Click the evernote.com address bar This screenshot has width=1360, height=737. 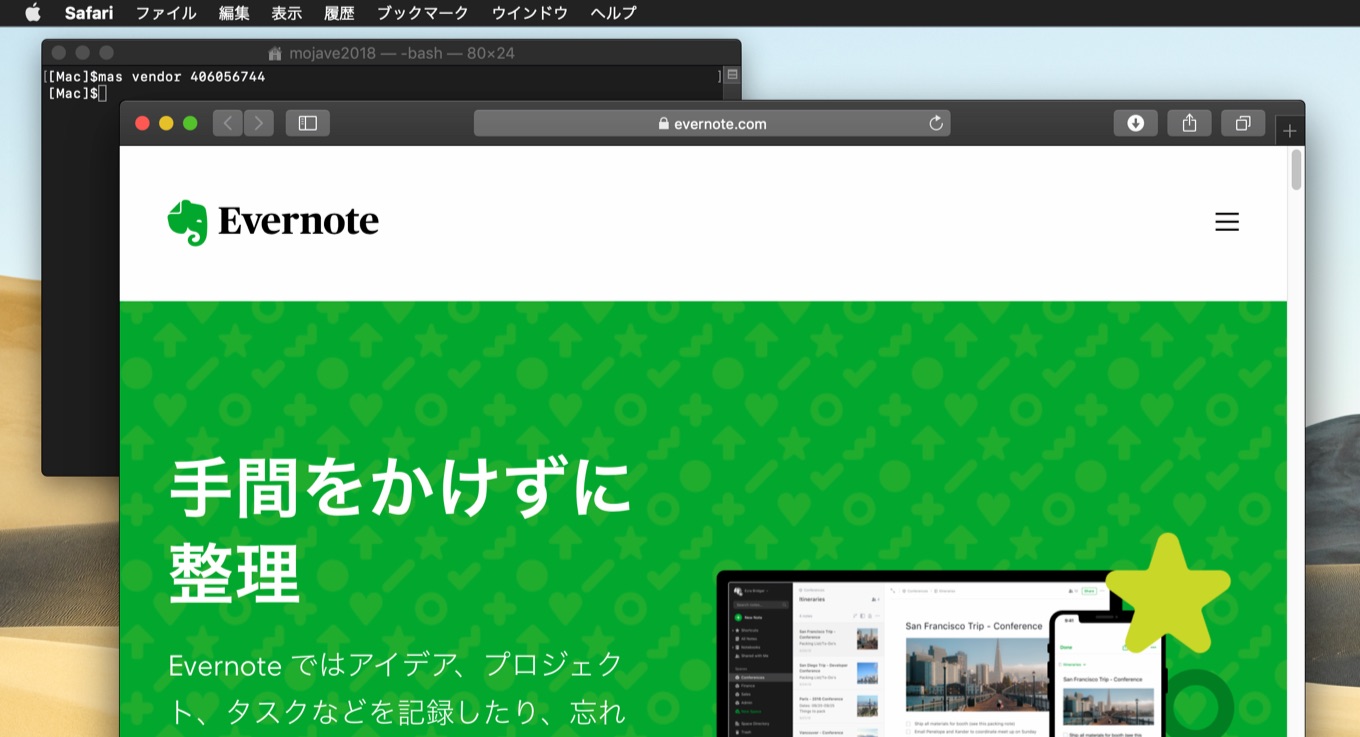click(712, 123)
